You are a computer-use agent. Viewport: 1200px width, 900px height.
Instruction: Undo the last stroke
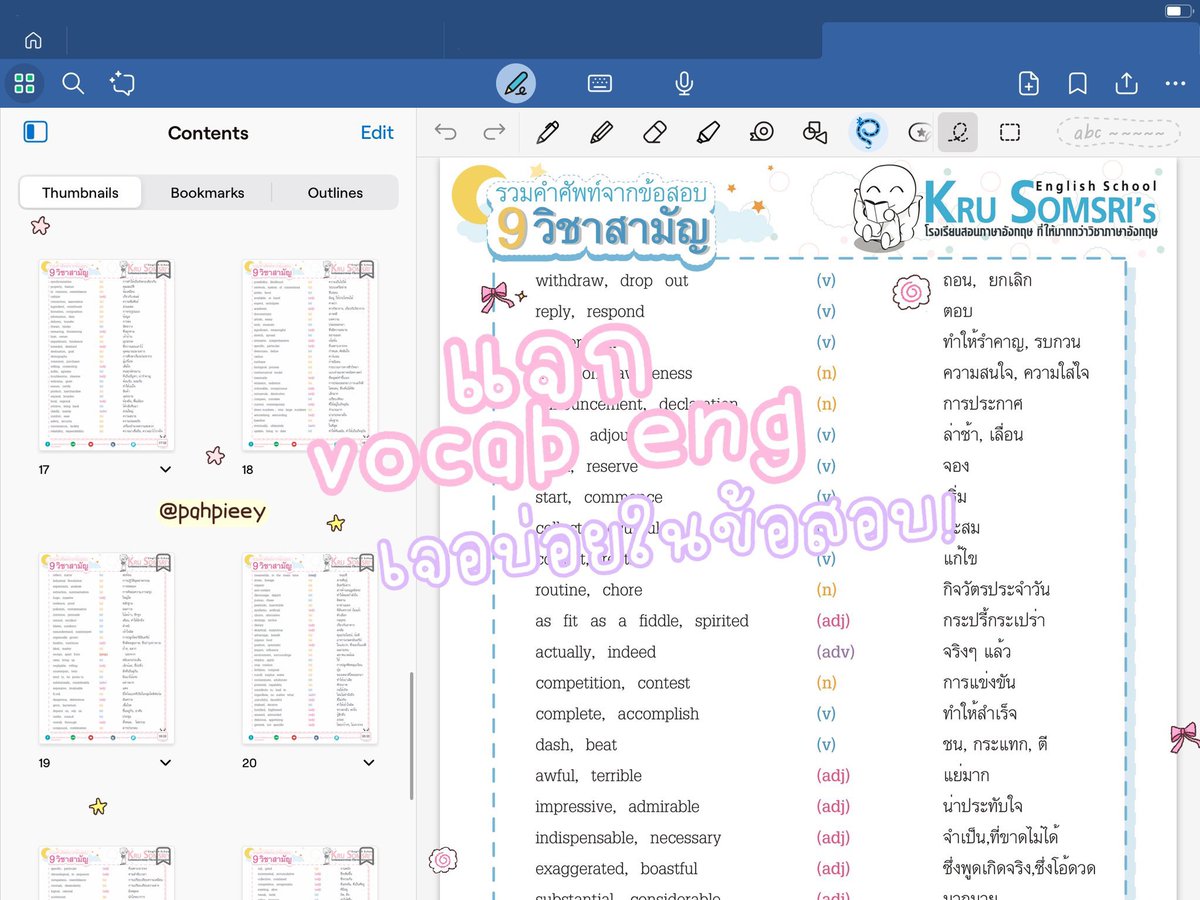pyautogui.click(x=446, y=132)
